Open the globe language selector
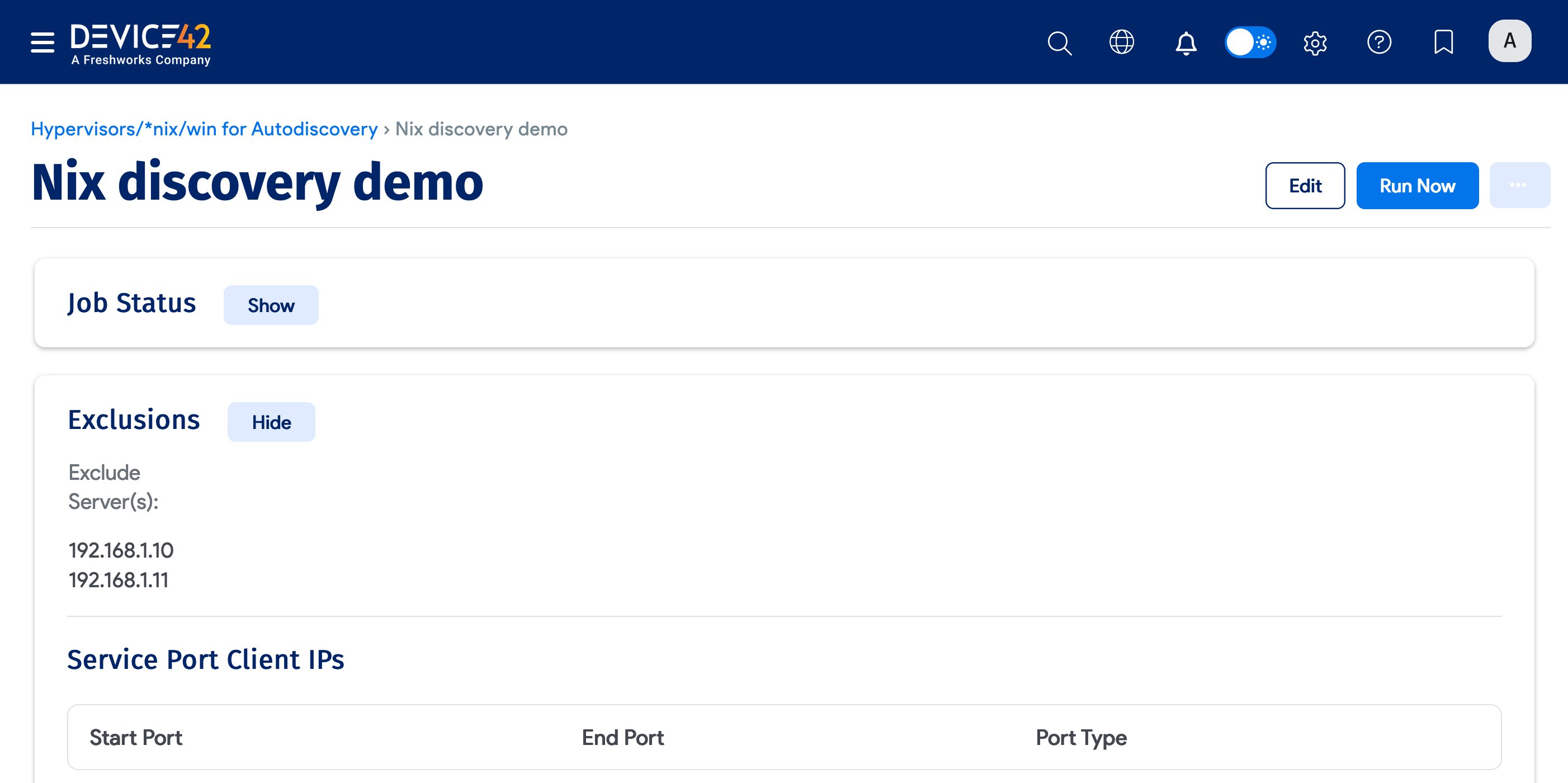Screen dimensions: 1568x783 click(x=1122, y=42)
